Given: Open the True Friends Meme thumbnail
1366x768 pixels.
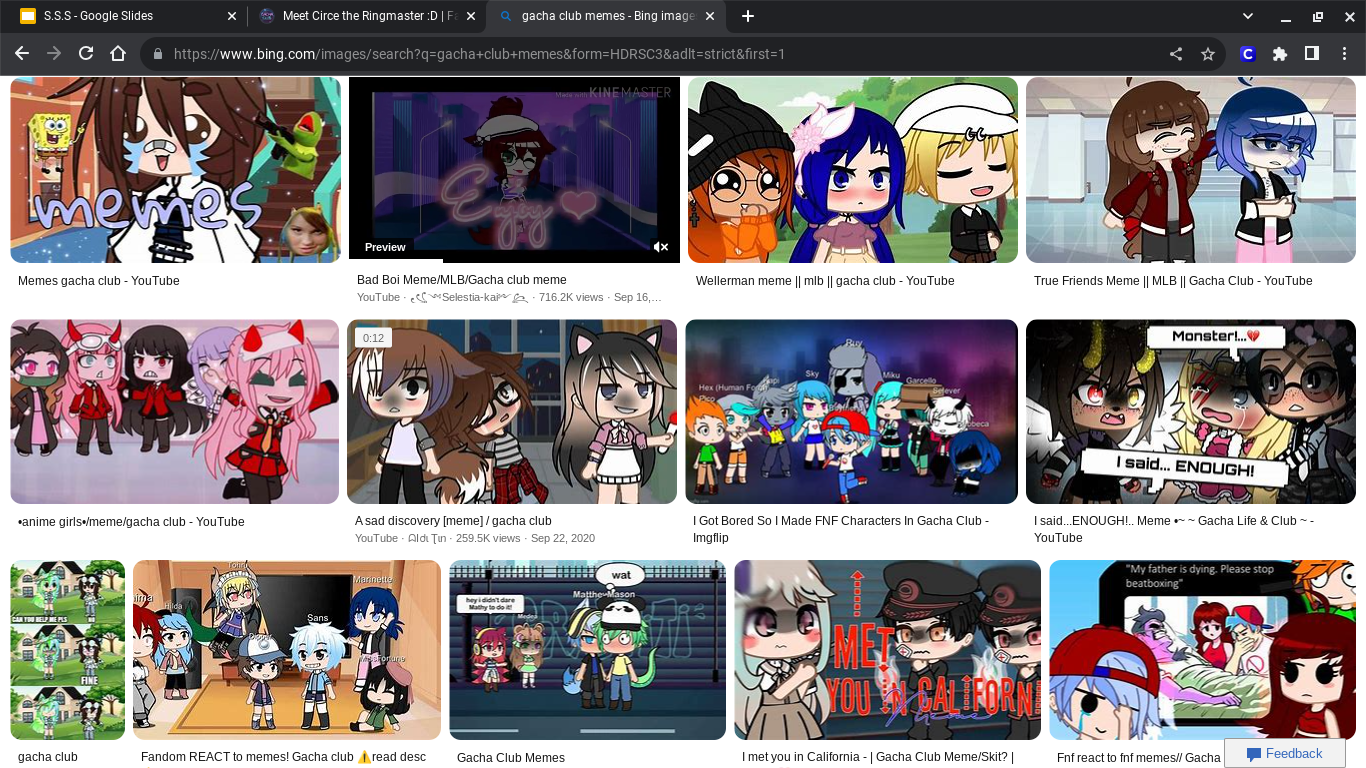Looking at the screenshot, I should pos(1191,170).
